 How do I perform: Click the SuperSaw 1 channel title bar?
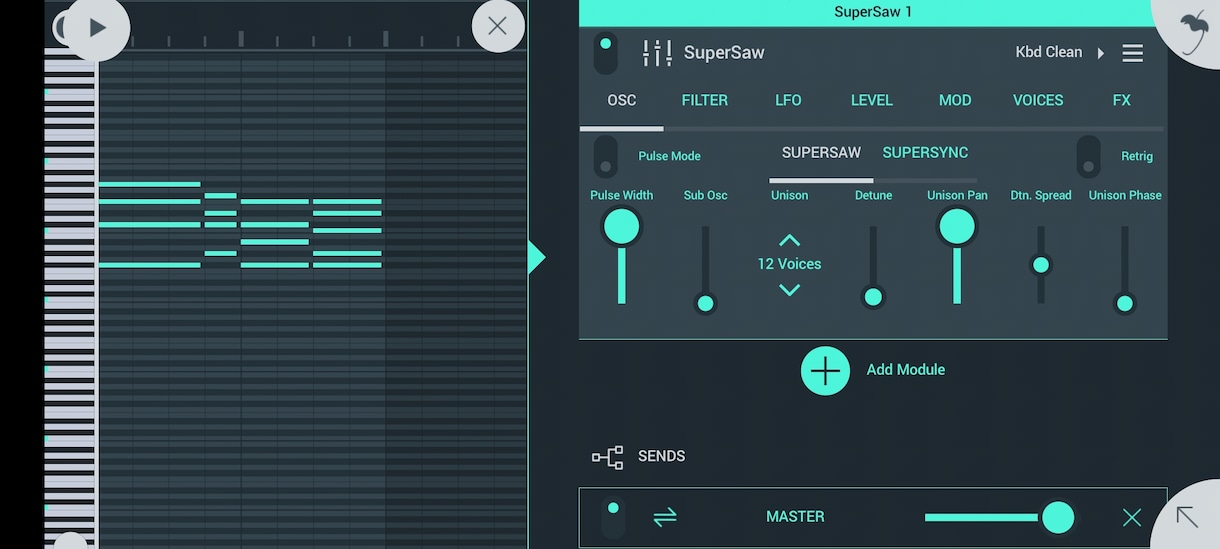(x=873, y=12)
